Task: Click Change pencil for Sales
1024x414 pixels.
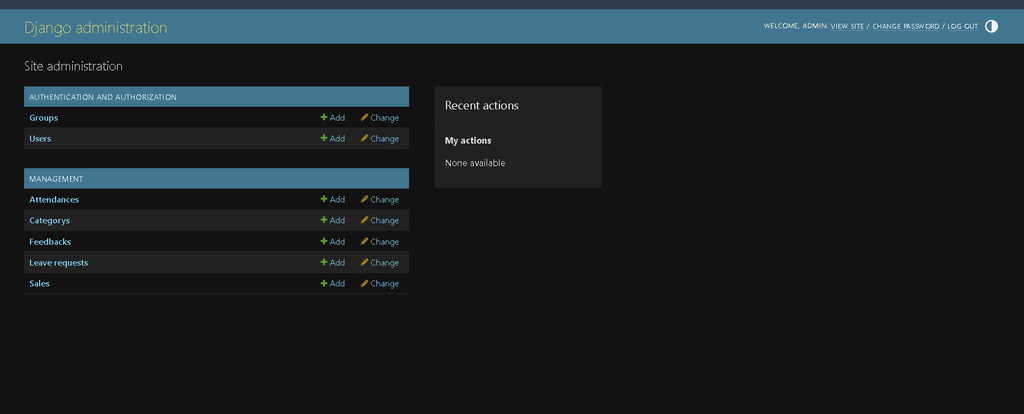Action: tap(379, 283)
